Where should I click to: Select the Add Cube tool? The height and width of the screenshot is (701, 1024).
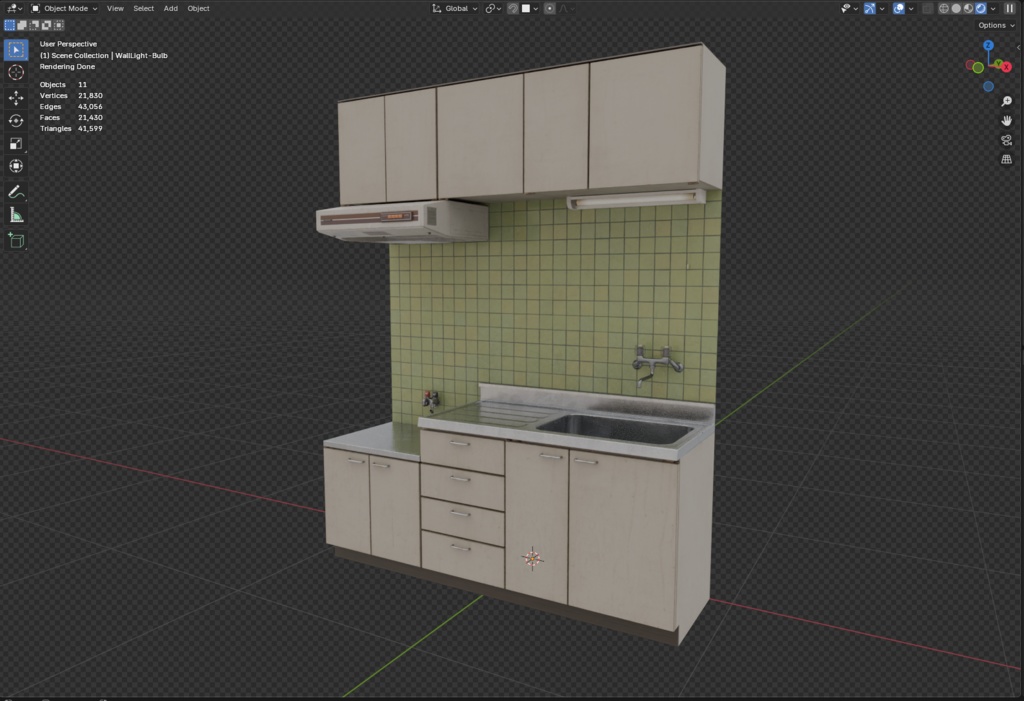(16, 240)
